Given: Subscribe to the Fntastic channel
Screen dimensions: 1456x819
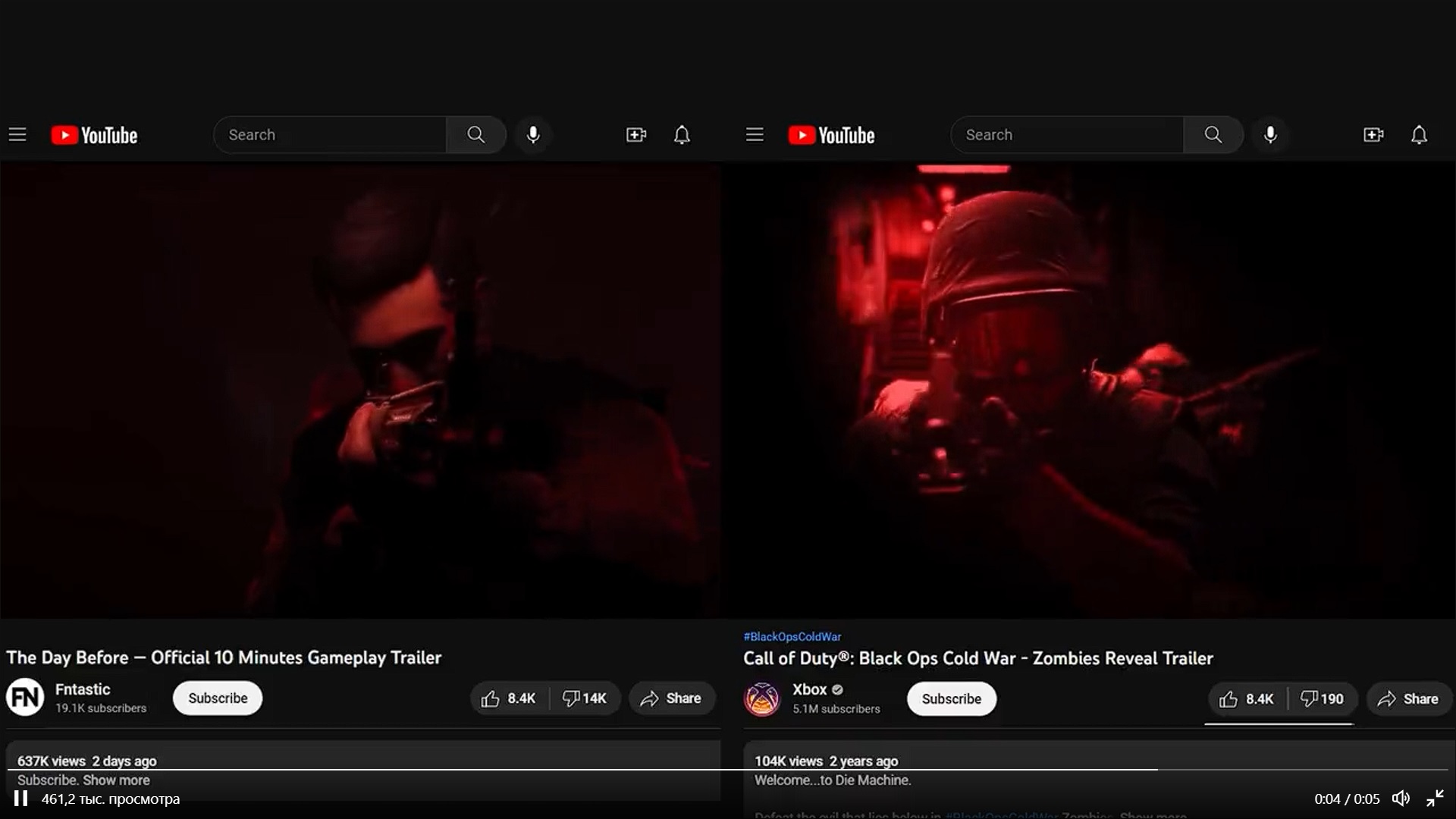Looking at the screenshot, I should [x=218, y=698].
